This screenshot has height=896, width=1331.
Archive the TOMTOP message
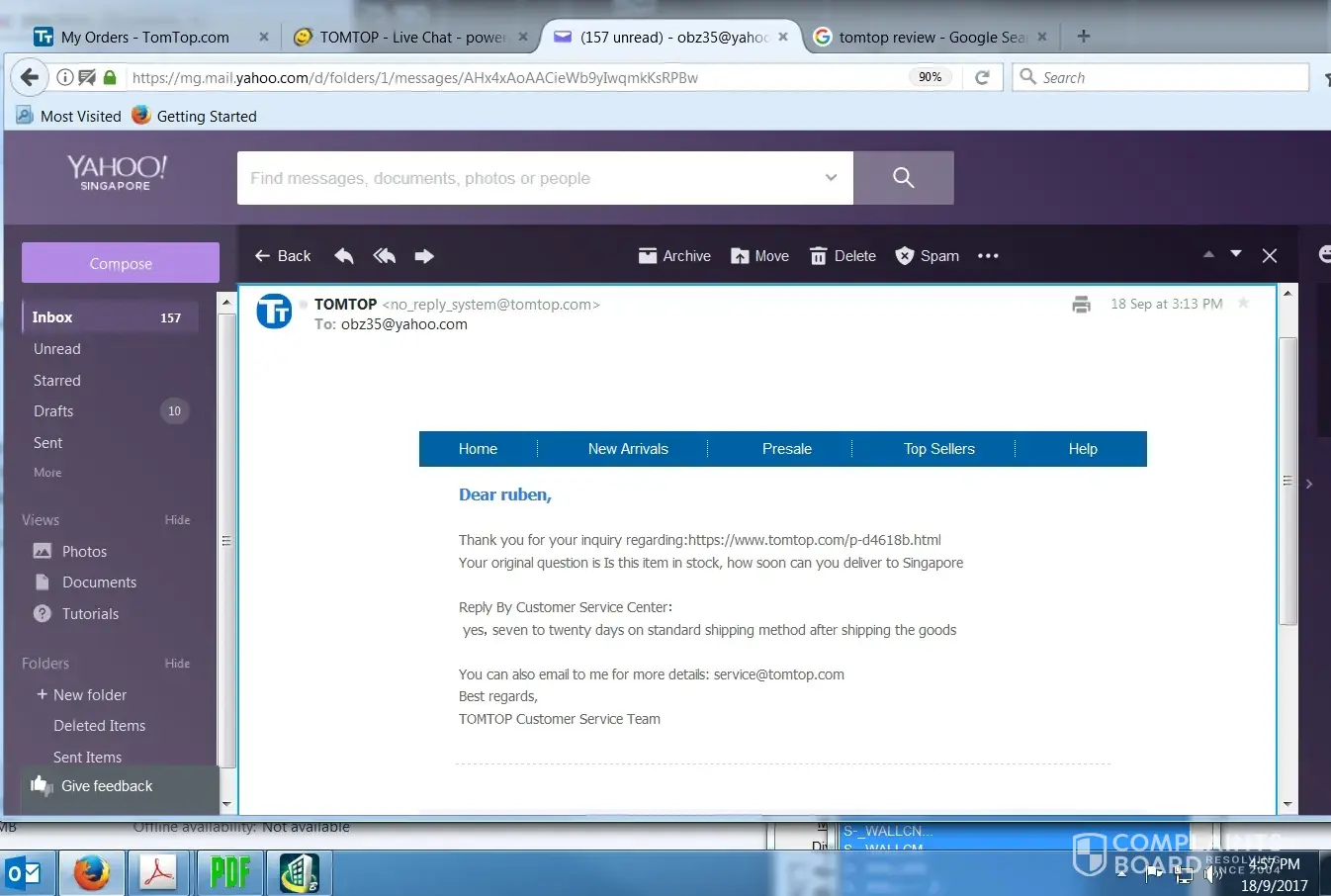(674, 256)
